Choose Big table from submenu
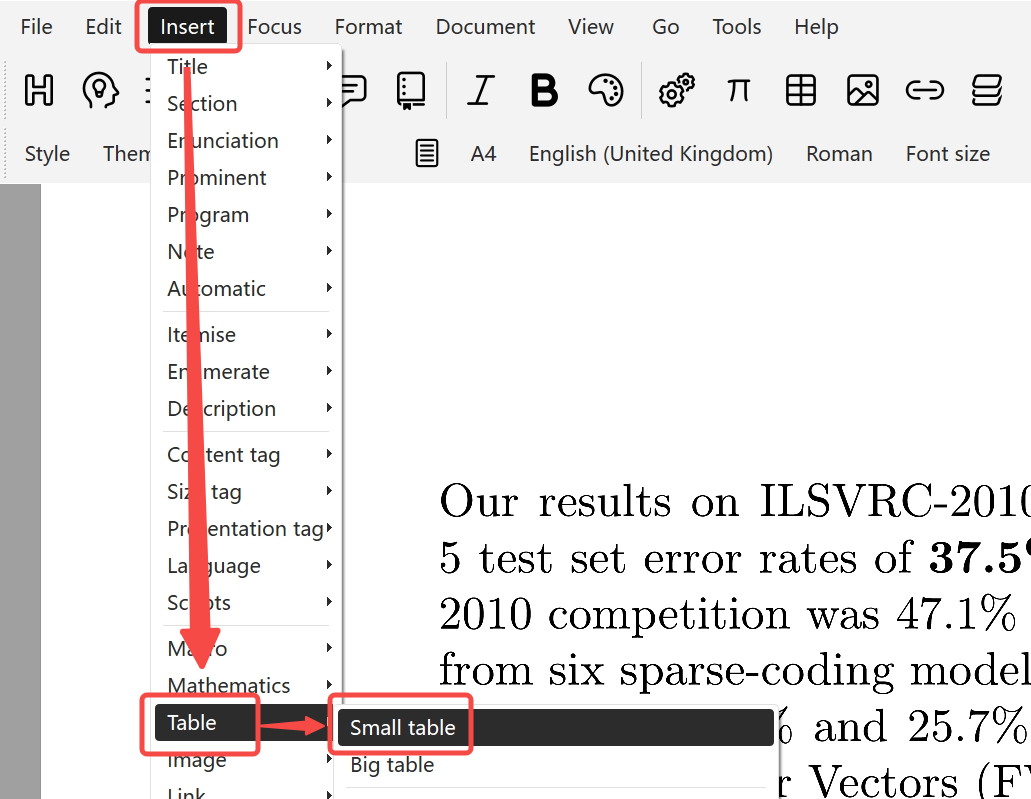The height and width of the screenshot is (799, 1031). point(556,765)
